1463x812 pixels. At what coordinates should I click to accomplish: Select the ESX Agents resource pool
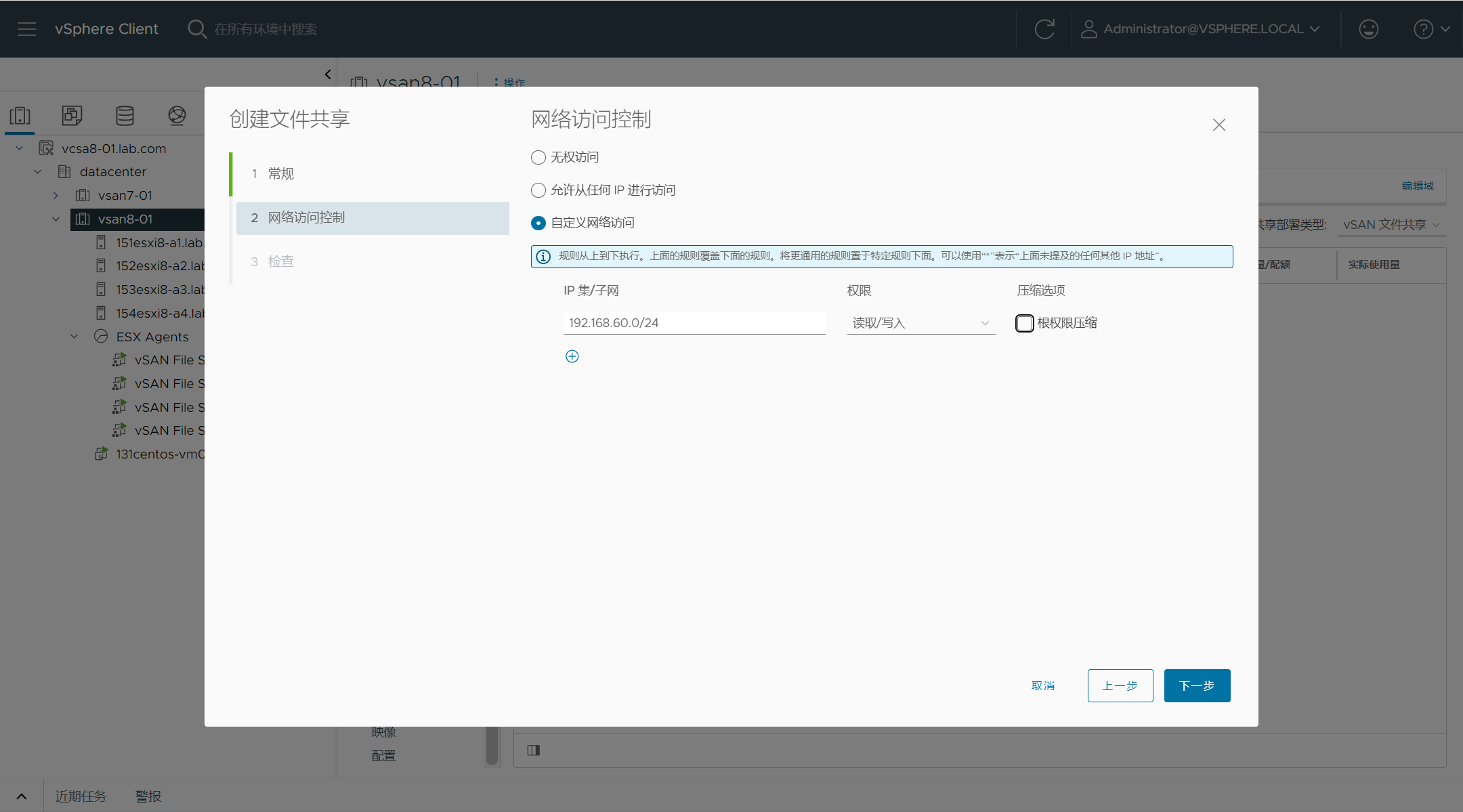[x=152, y=337]
